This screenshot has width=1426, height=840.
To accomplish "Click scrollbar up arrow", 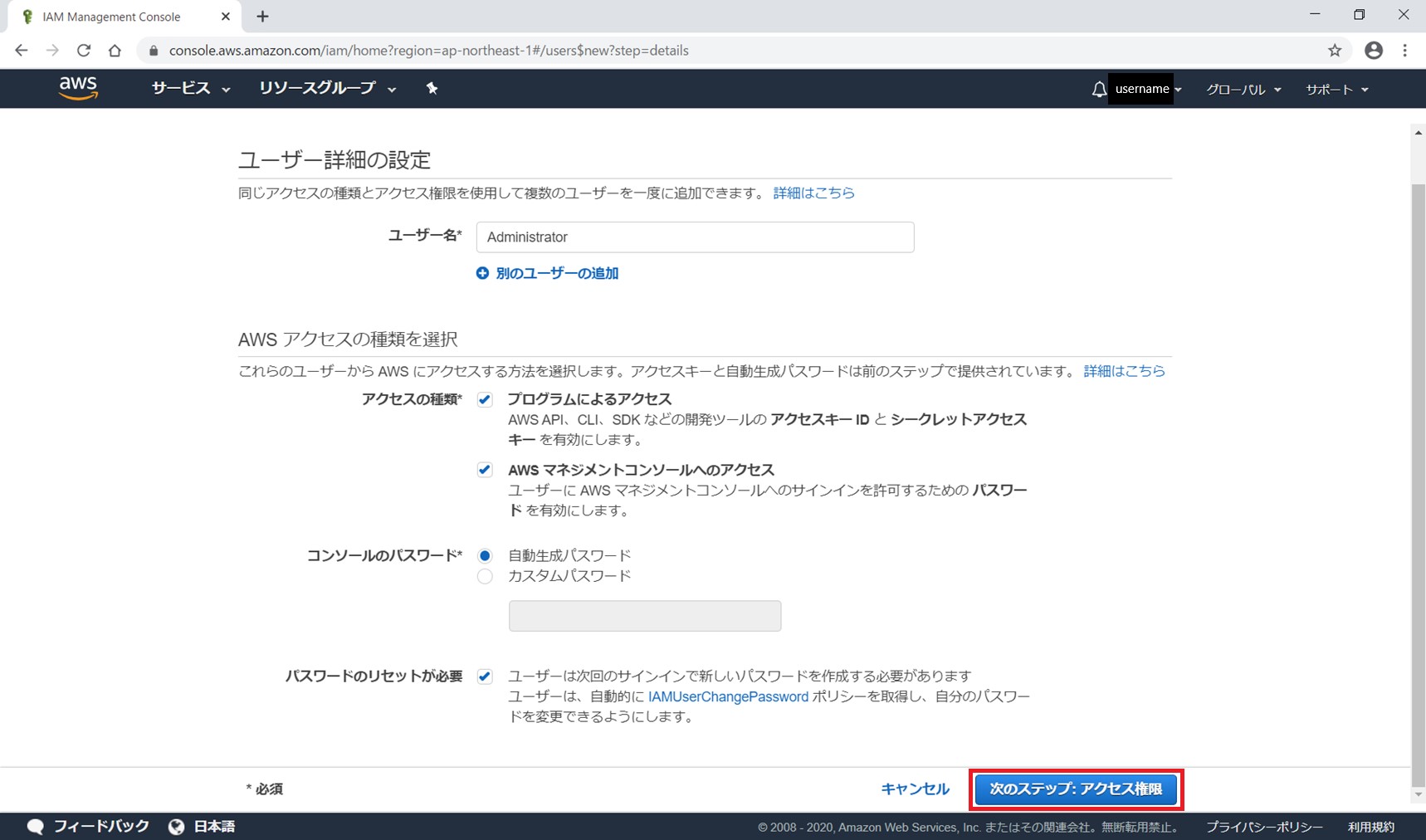I will [1418, 133].
